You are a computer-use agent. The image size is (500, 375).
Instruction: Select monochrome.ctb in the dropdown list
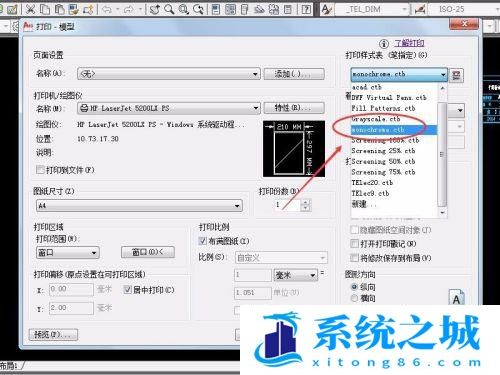tap(394, 130)
